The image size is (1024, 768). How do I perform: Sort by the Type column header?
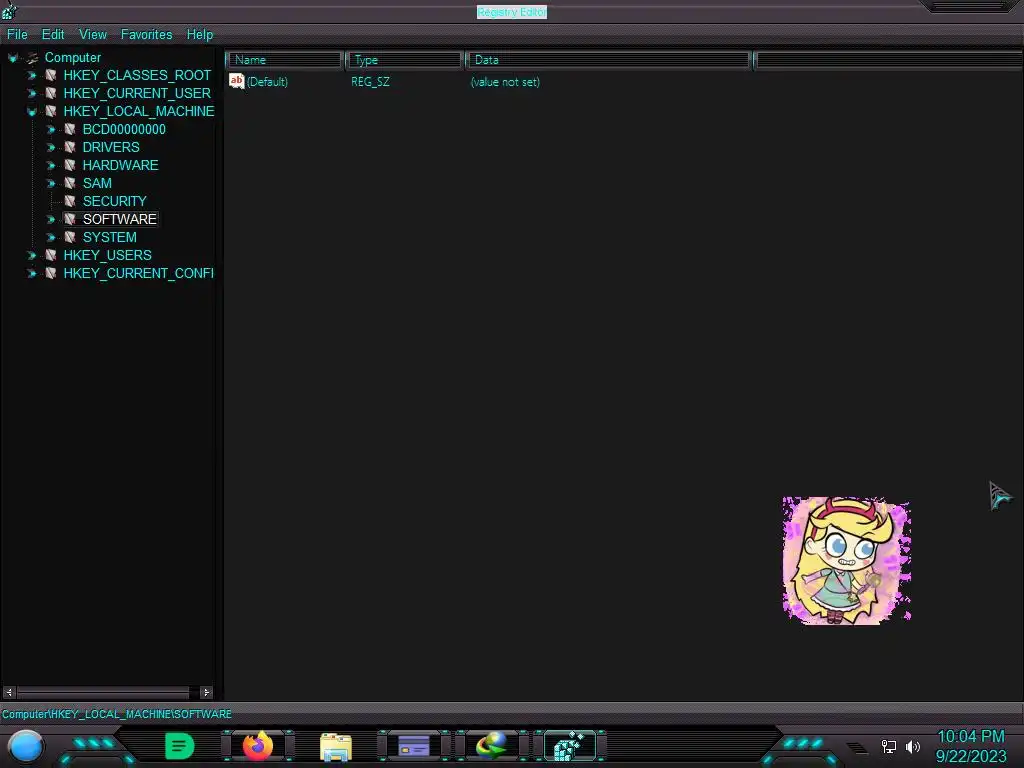click(x=404, y=60)
